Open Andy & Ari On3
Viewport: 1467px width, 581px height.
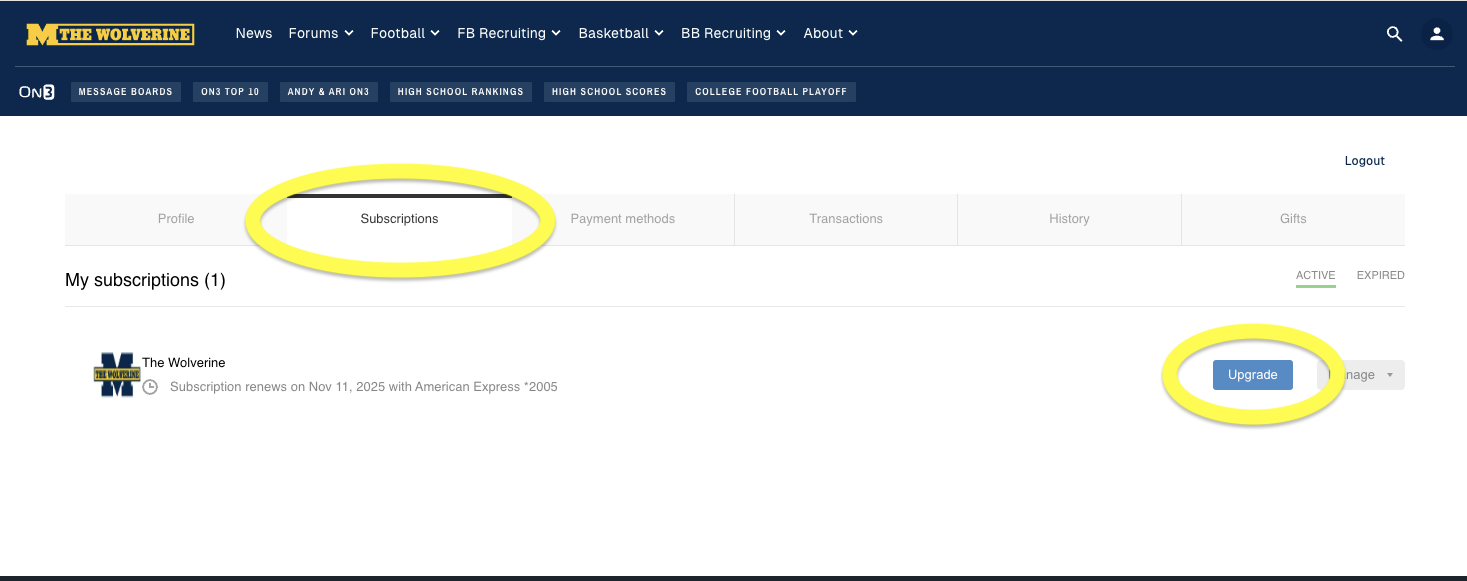pos(328,92)
